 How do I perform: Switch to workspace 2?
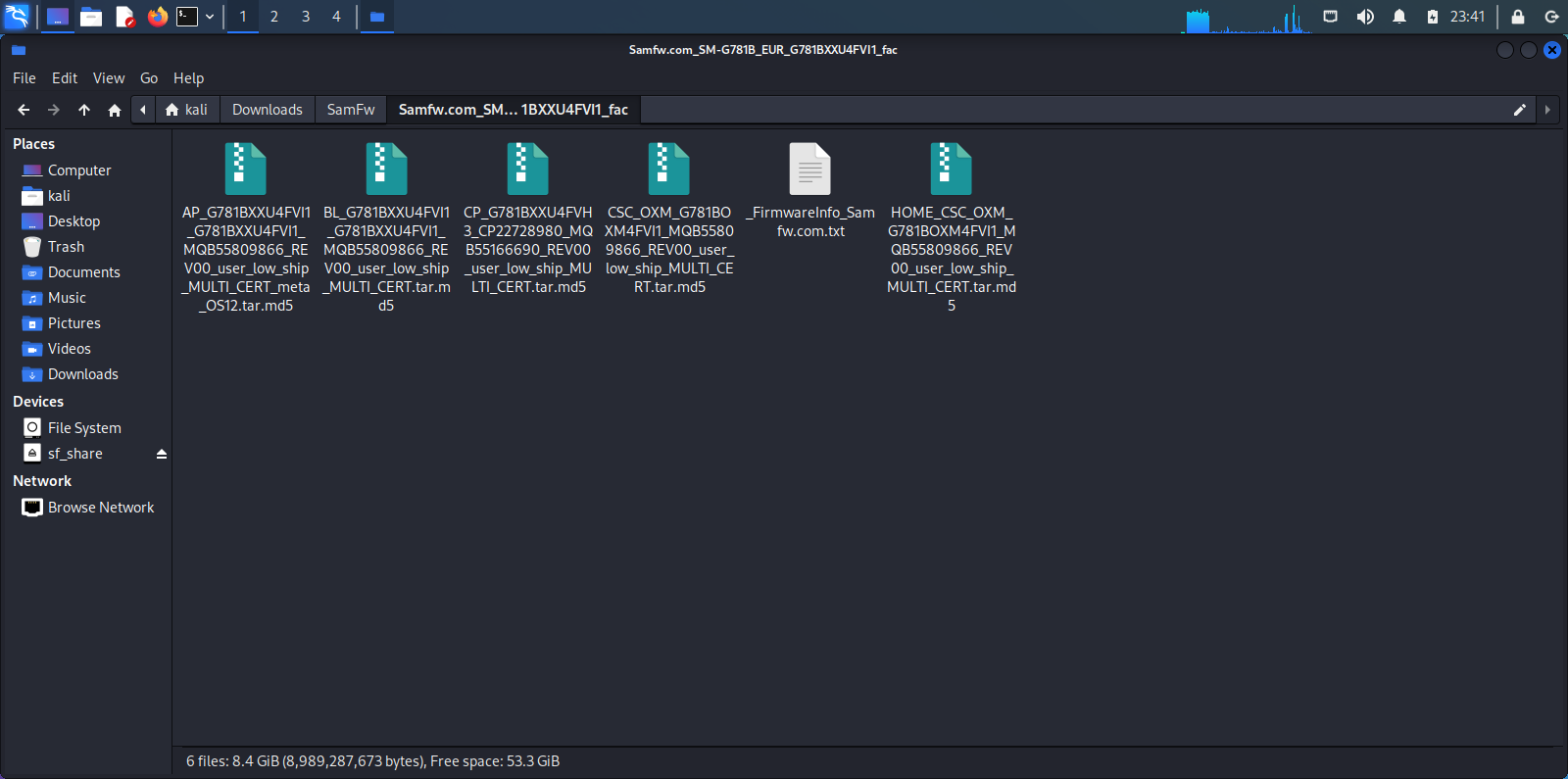coord(274,17)
